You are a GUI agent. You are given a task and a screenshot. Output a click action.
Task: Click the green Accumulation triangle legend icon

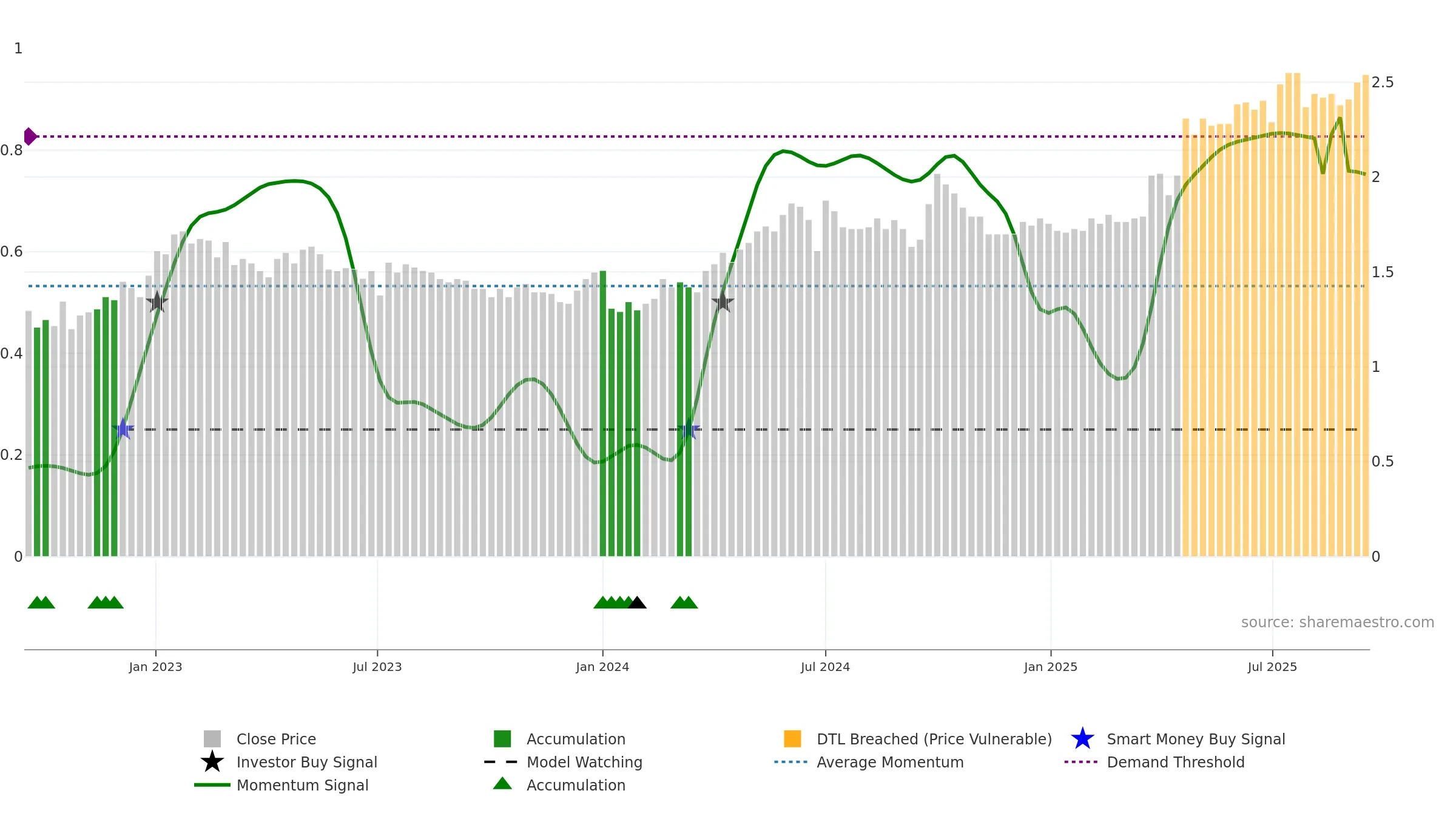502,784
